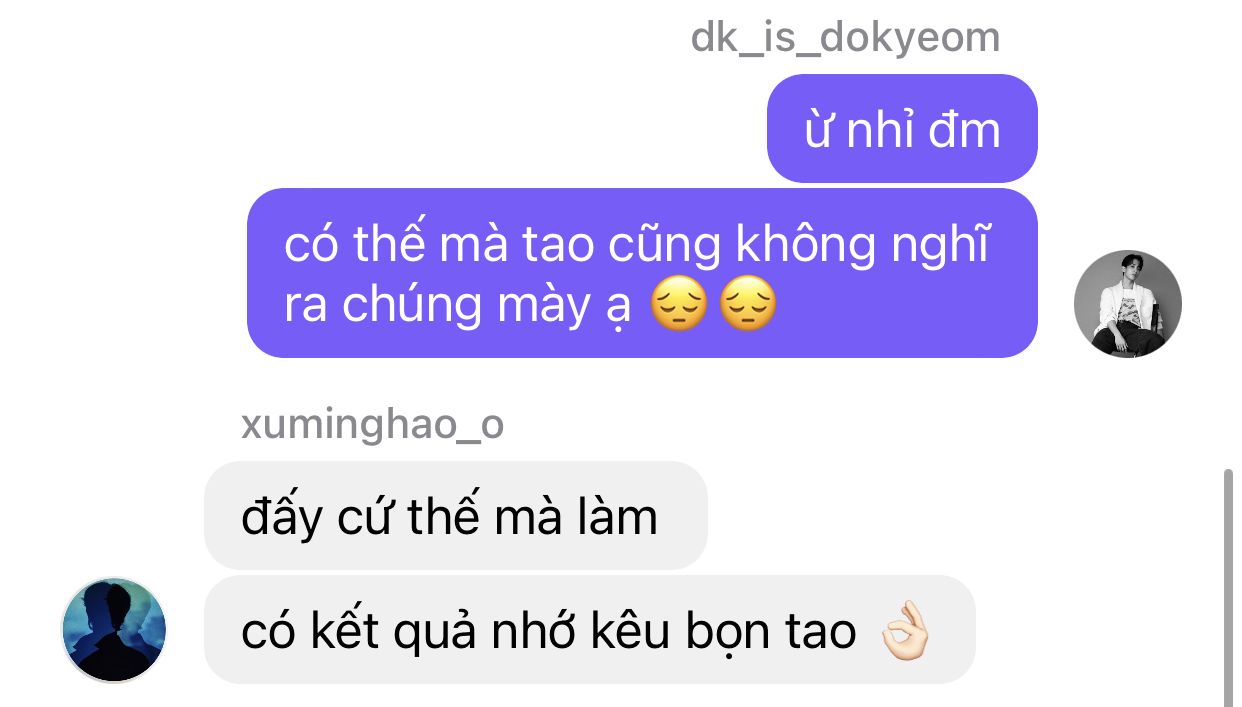Screen dimensions: 1242x707
Task: Select the 'đấy cứ thế mà làm' message
Action: 456,515
